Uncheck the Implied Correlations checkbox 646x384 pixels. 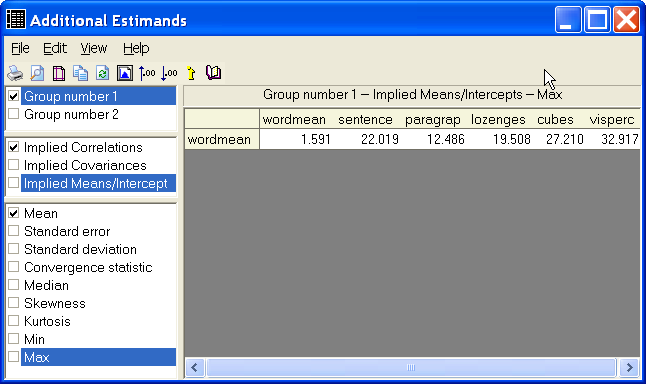click(x=14, y=147)
